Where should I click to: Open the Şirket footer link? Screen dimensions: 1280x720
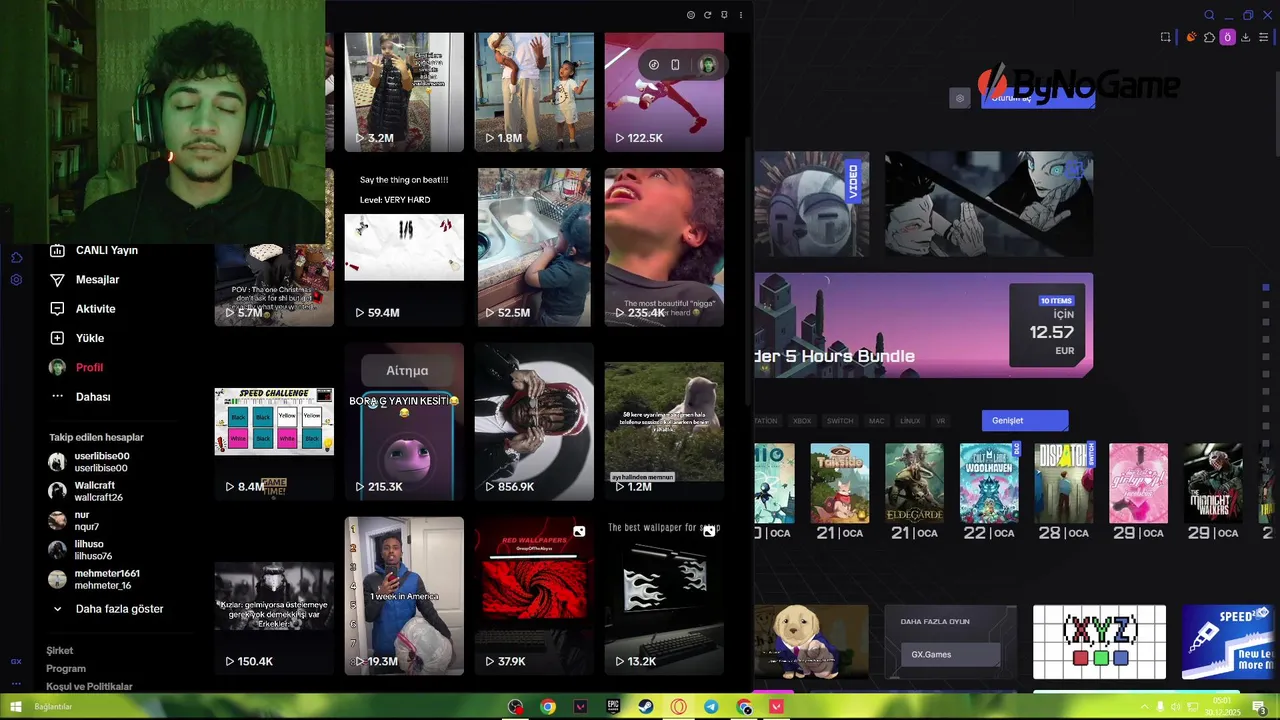tap(60, 651)
